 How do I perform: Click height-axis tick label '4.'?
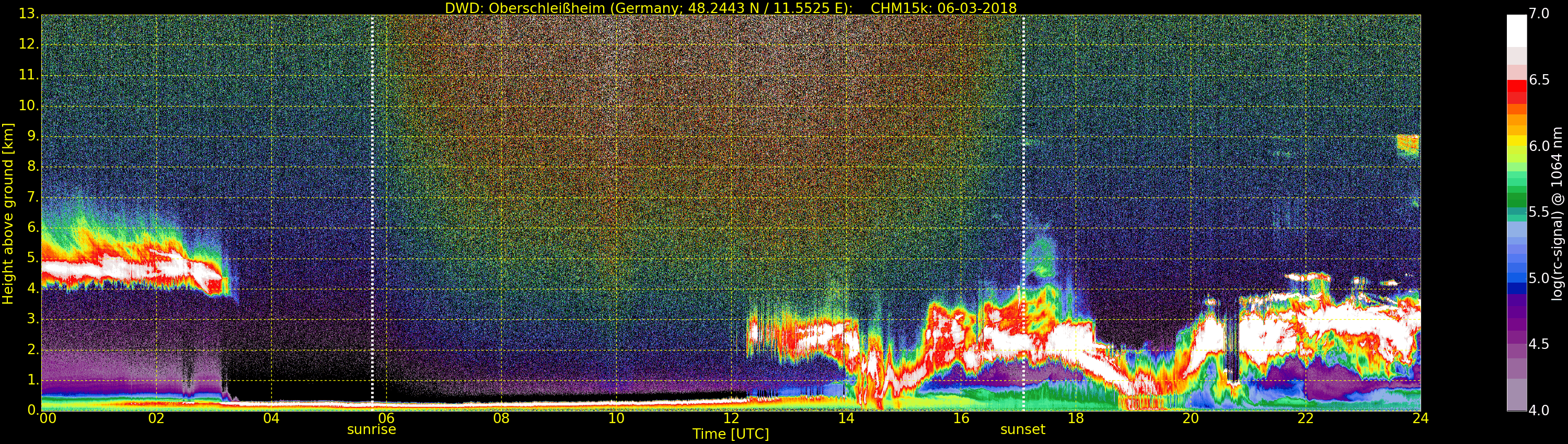click(33, 288)
